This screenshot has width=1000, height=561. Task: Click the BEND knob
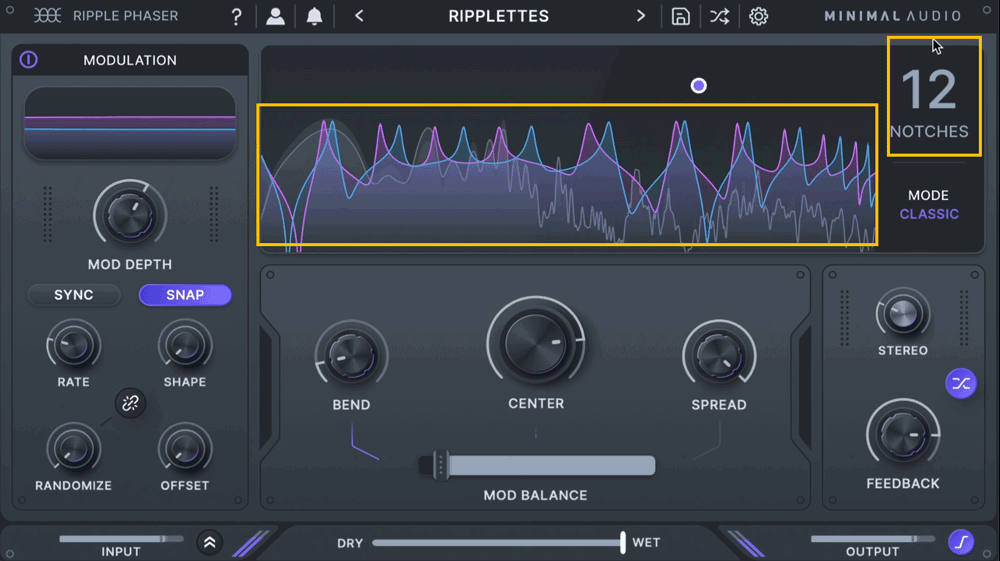pos(351,356)
